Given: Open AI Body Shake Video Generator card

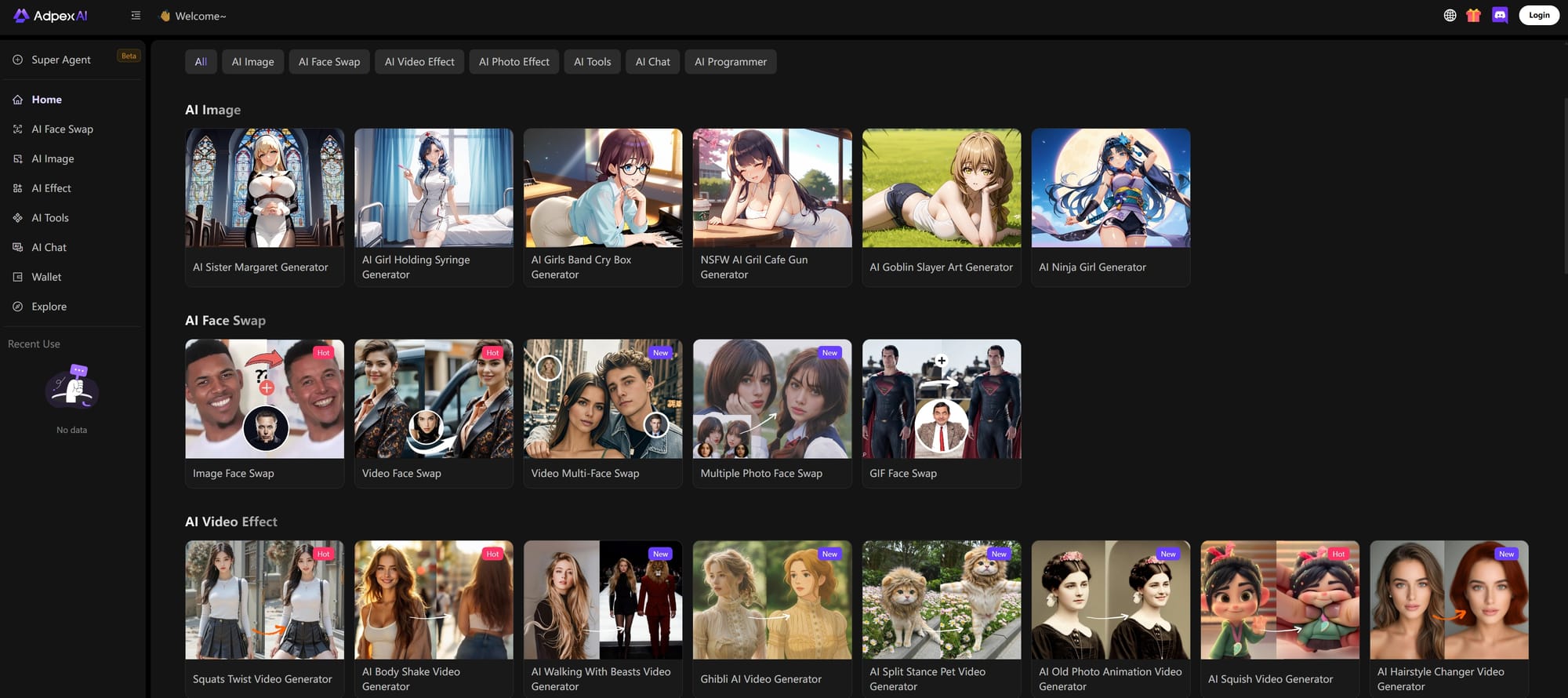Looking at the screenshot, I should [x=434, y=618].
